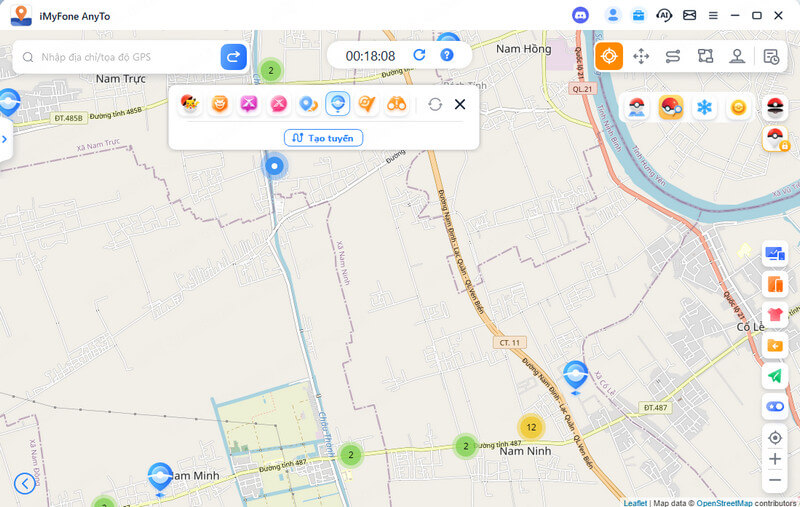This screenshot has height=507, width=800.
Task: Open the hamburger menu in title bar
Action: click(713, 15)
